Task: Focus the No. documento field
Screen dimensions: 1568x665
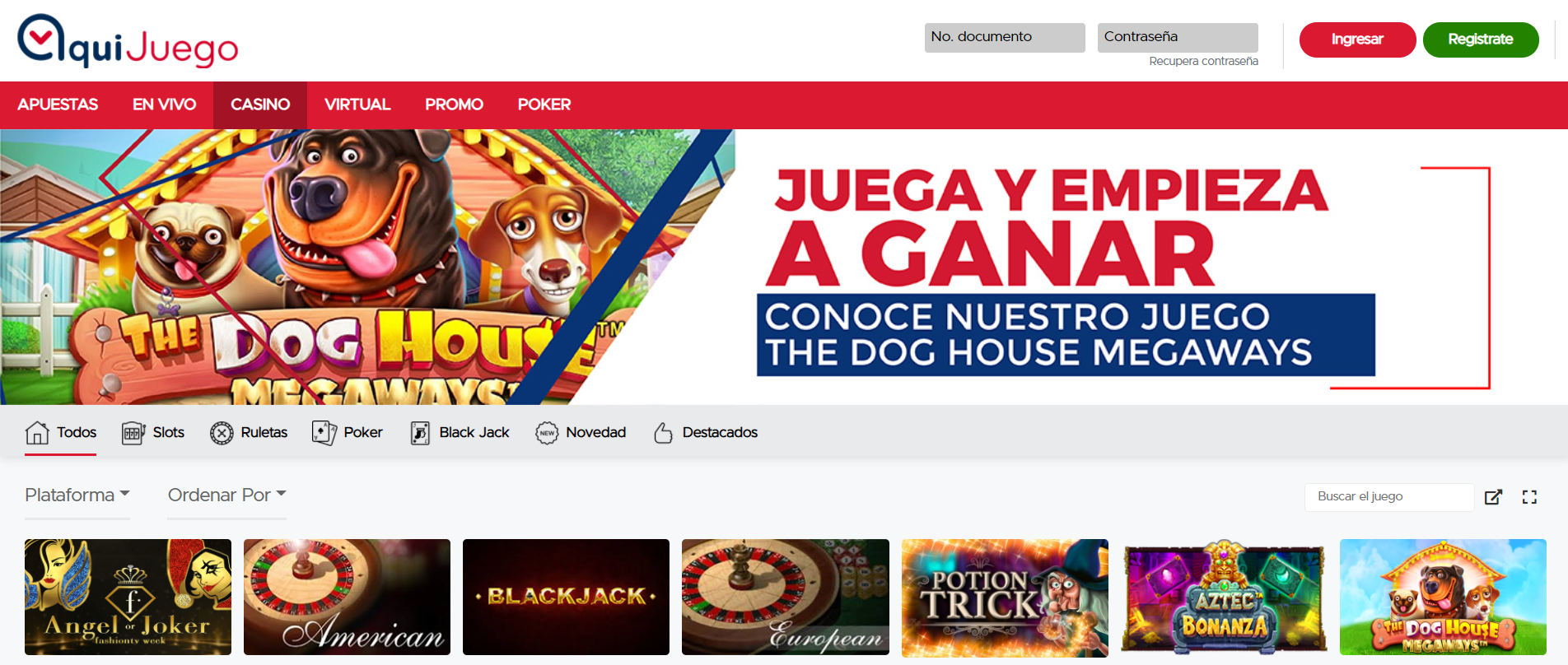Action: click(1005, 38)
